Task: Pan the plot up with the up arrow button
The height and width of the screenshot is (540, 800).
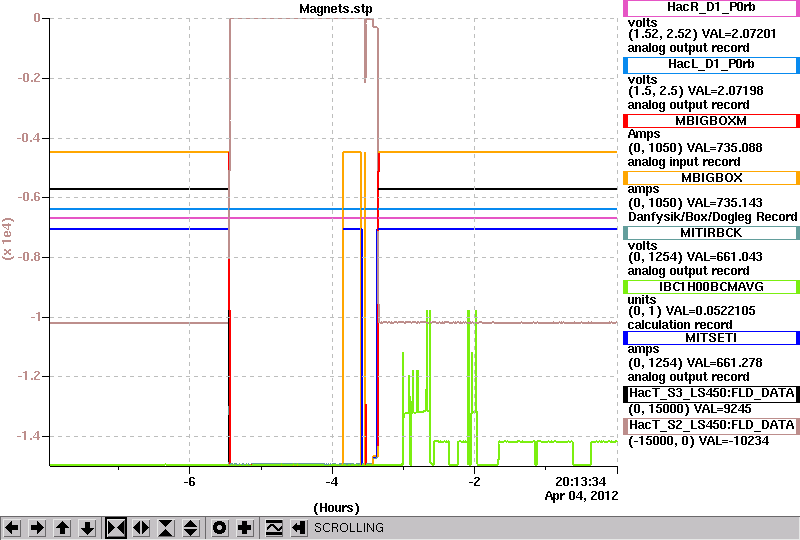Action: pos(63,528)
